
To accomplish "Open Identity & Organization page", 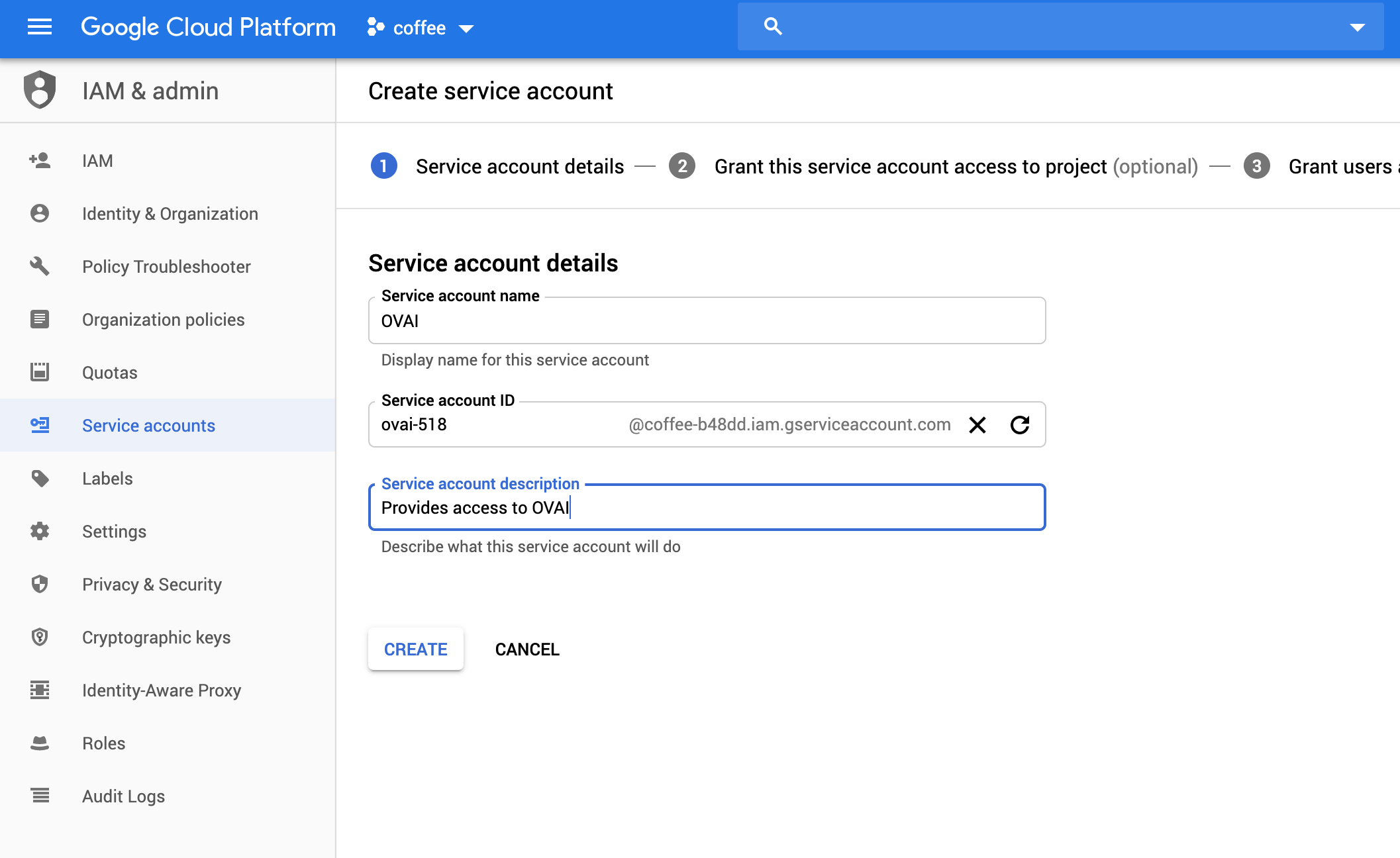I will [168, 213].
